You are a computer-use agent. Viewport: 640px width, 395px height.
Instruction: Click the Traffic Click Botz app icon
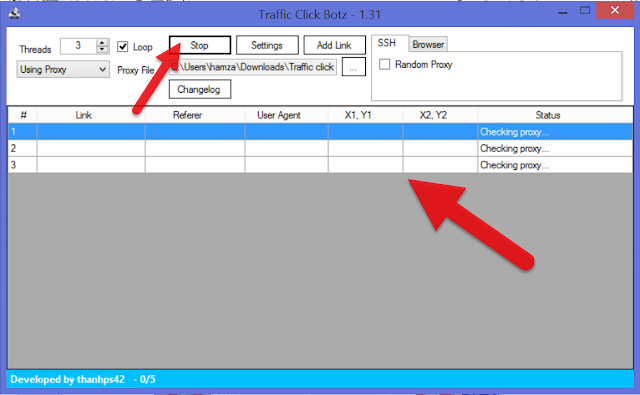14,14
